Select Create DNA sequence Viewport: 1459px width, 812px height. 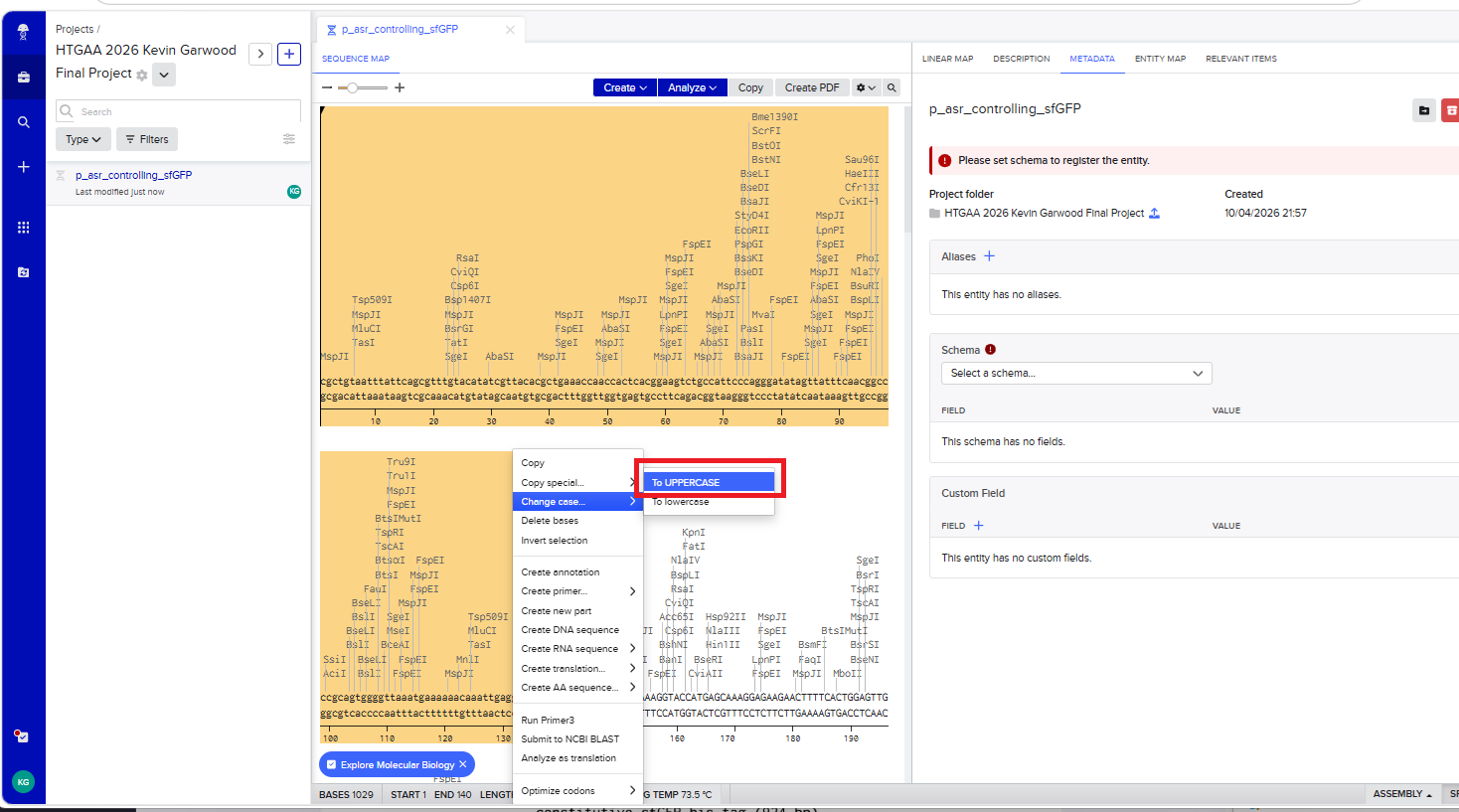tap(577, 630)
